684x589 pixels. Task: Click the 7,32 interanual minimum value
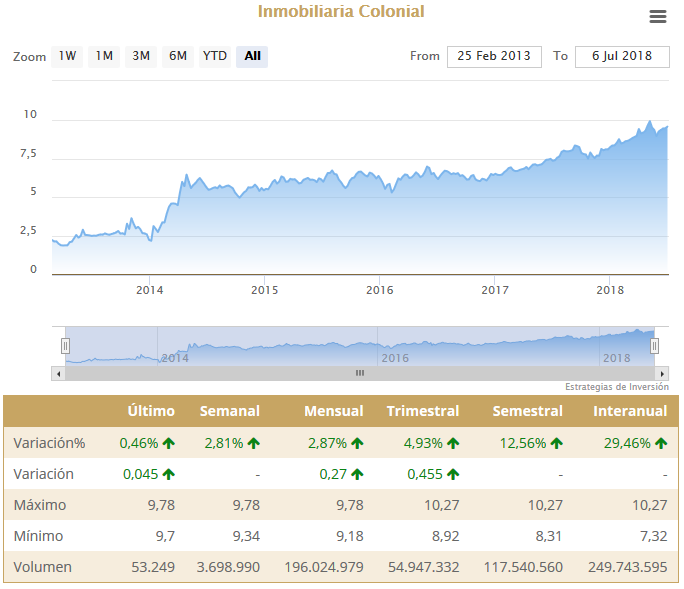tap(653, 536)
